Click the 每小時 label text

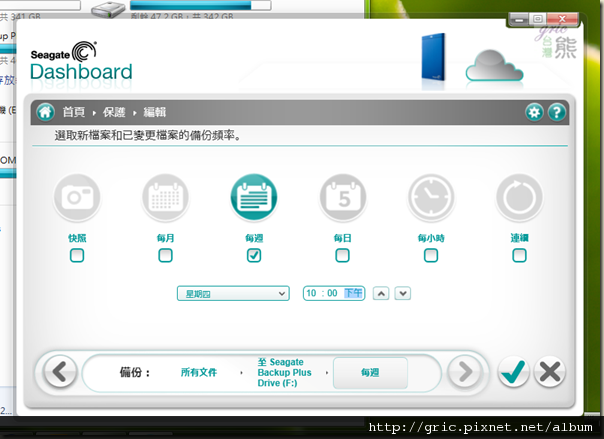point(431,238)
